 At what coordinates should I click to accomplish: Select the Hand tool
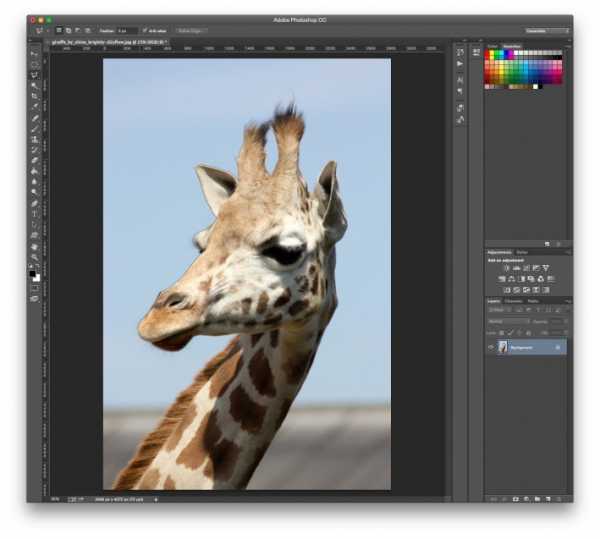35,246
